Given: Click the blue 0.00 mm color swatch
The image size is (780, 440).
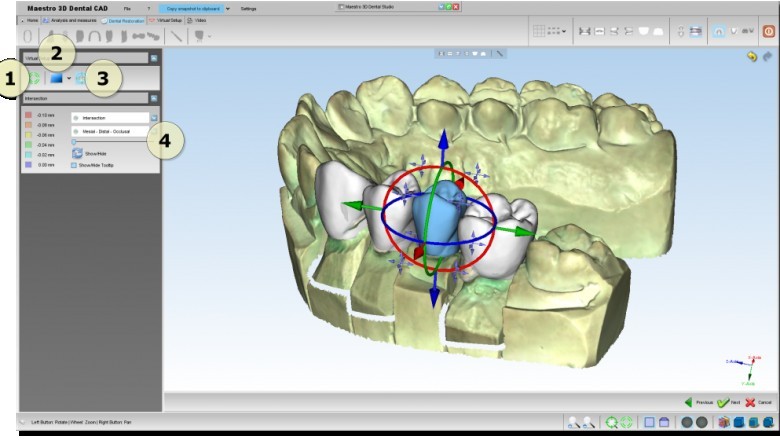Looking at the screenshot, I should click(28, 165).
